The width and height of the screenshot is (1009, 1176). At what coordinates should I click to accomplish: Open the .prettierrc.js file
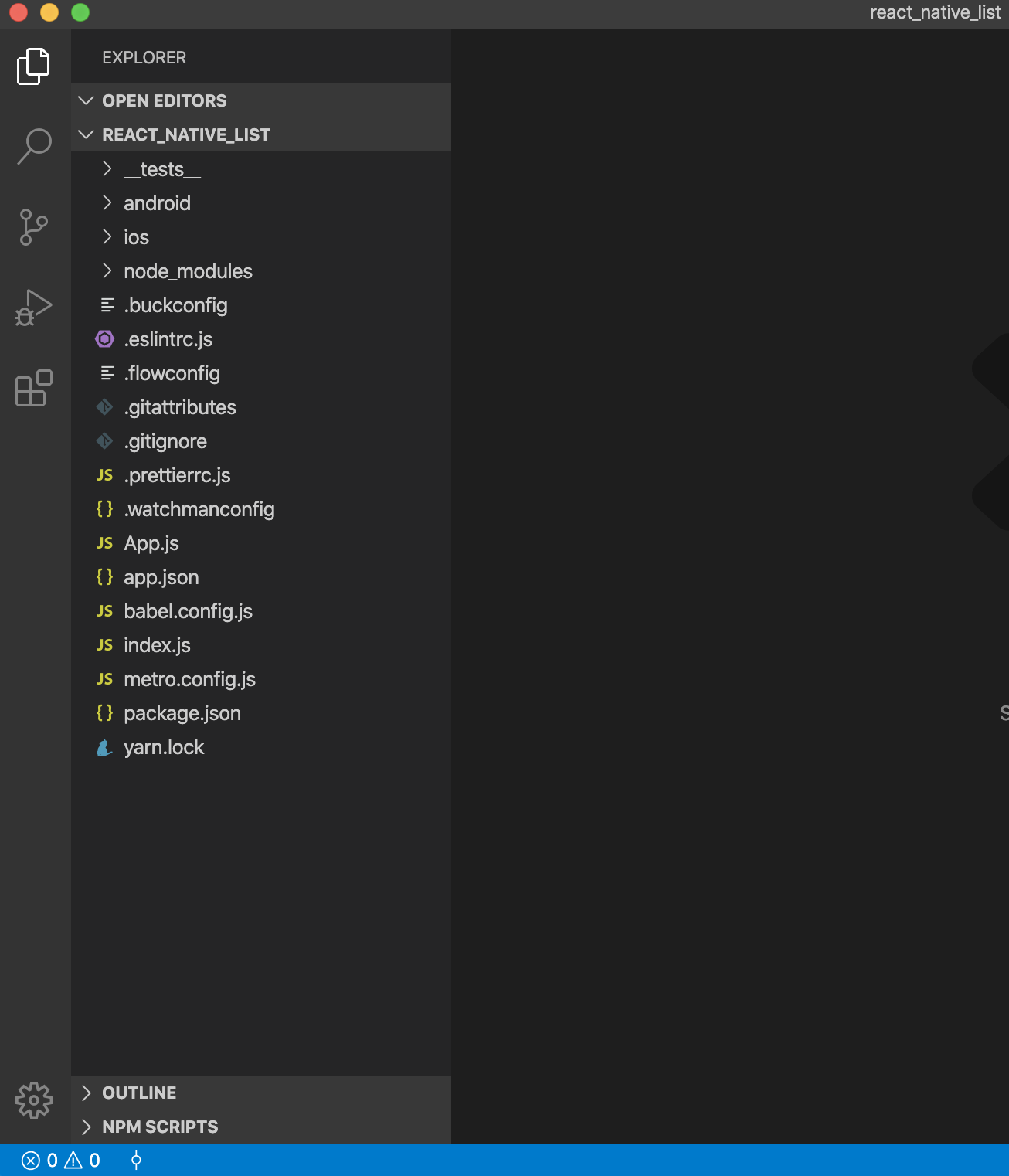coord(261,474)
